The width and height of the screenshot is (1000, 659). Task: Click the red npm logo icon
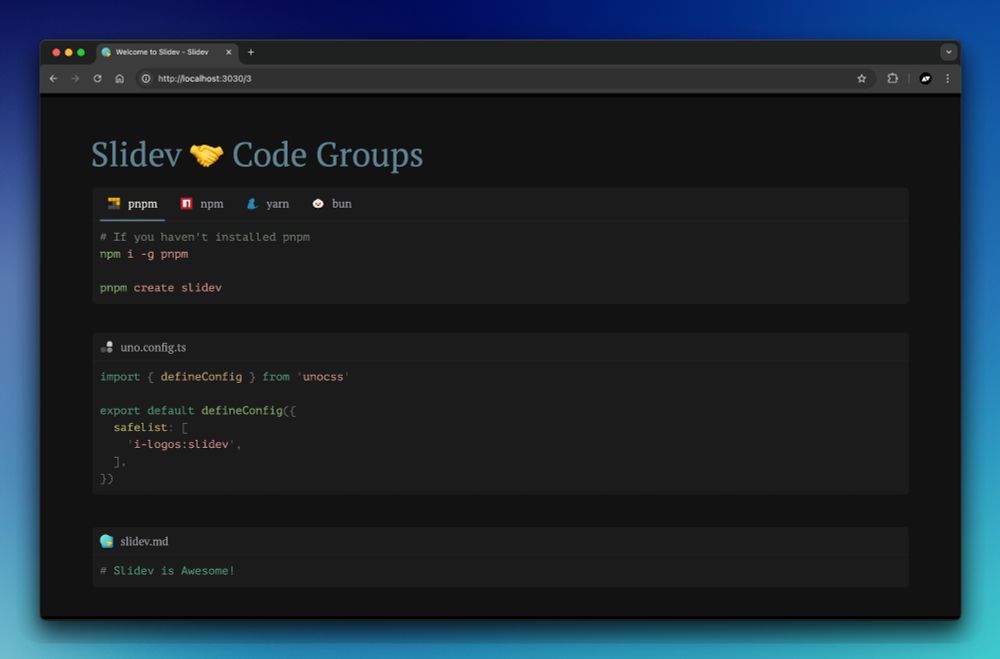[x=186, y=204]
